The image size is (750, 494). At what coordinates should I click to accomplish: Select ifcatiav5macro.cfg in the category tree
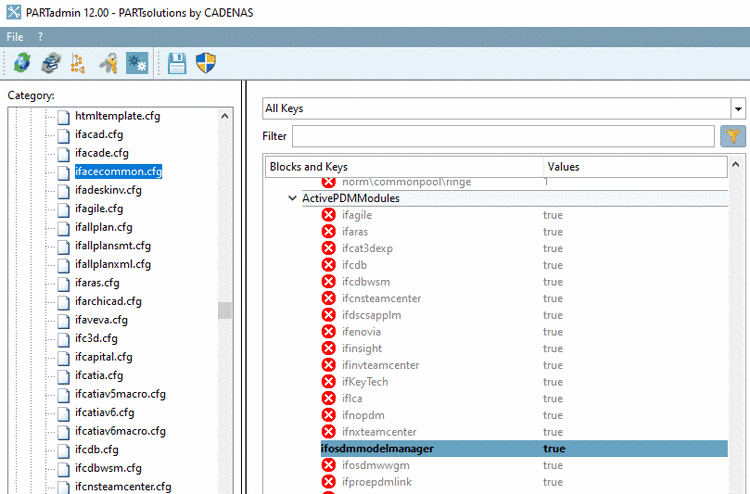[x=121, y=395]
